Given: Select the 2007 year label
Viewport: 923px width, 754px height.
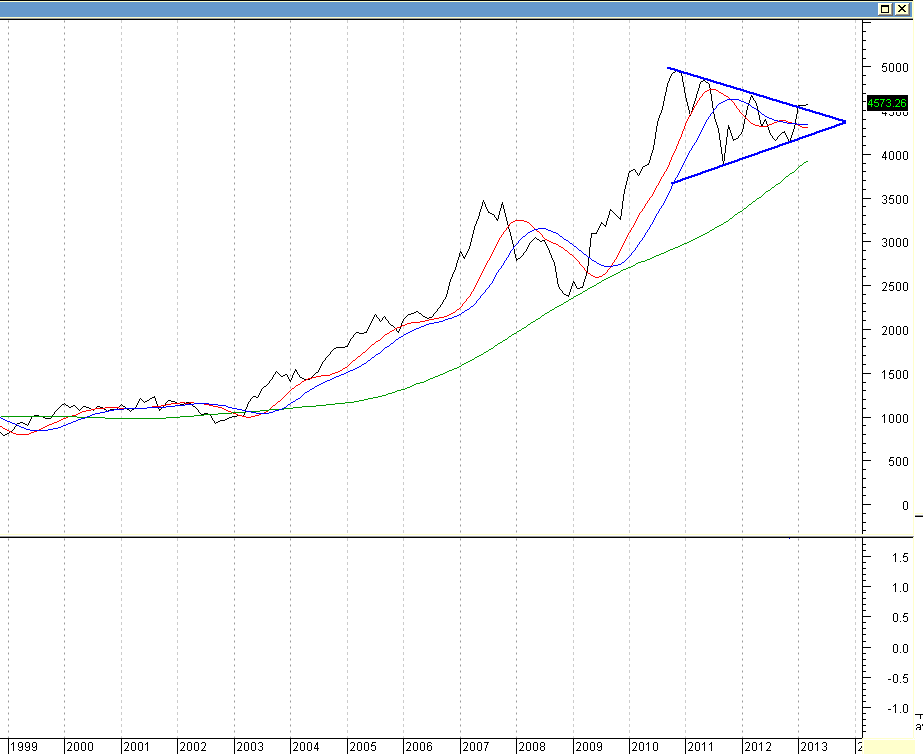Looking at the screenshot, I should [475, 746].
